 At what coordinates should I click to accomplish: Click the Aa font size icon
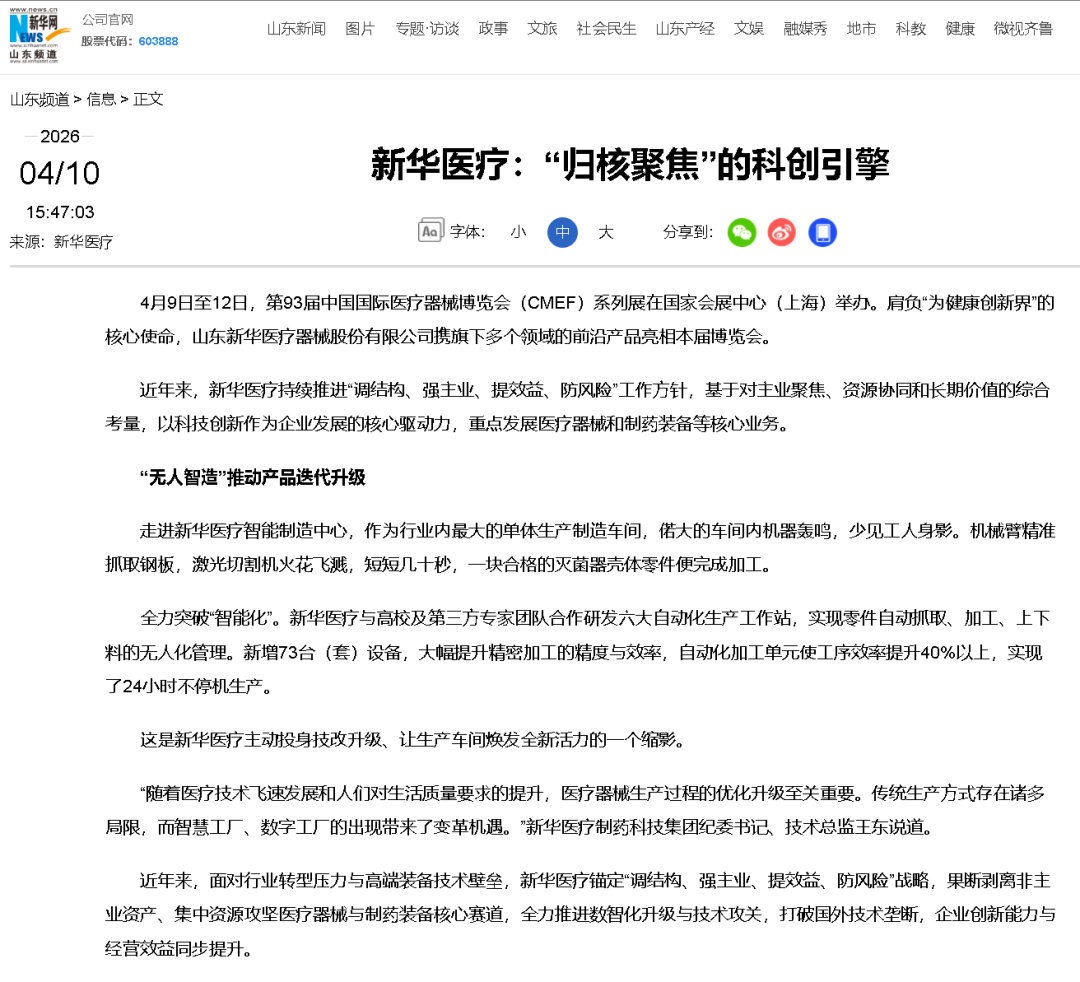430,231
